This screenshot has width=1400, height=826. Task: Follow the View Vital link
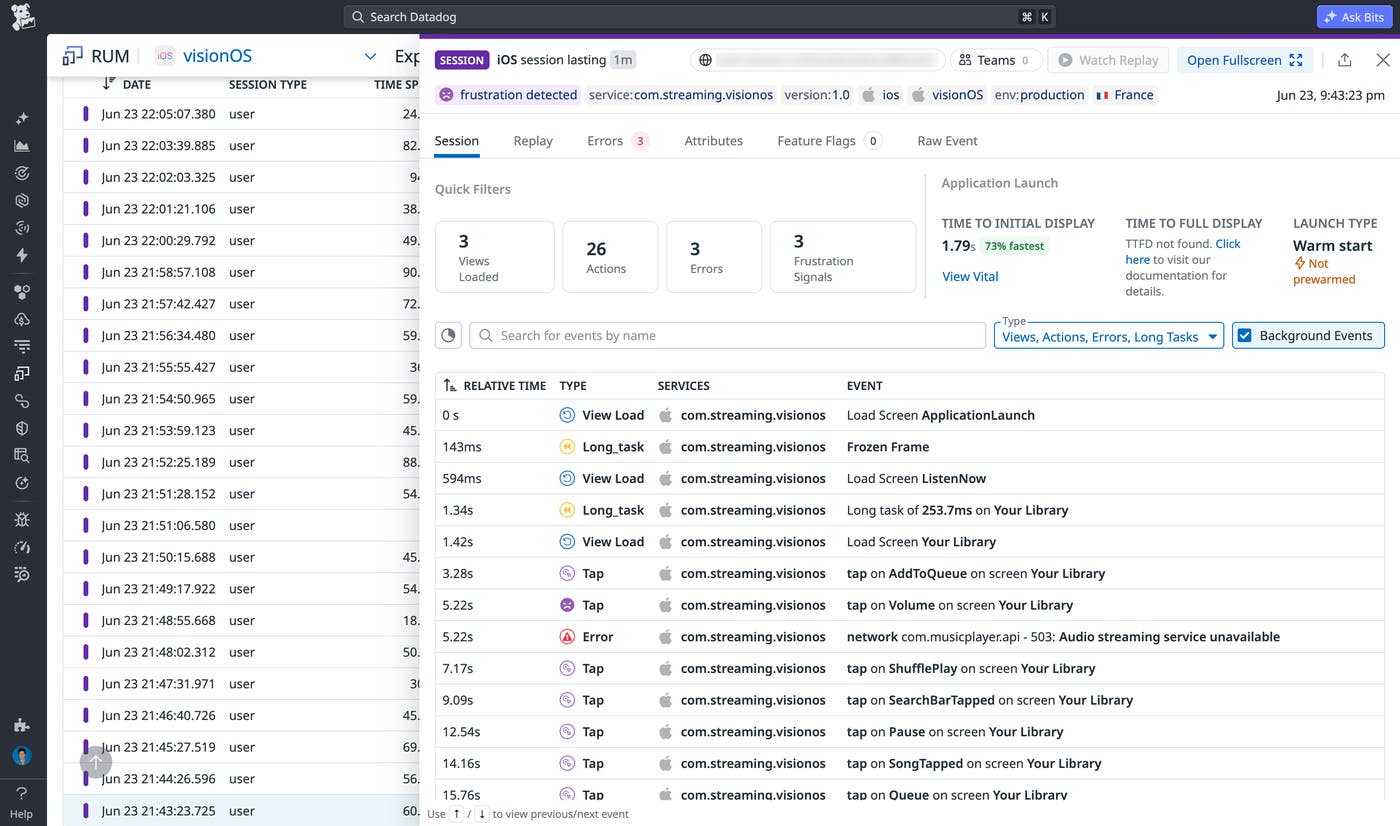(970, 276)
